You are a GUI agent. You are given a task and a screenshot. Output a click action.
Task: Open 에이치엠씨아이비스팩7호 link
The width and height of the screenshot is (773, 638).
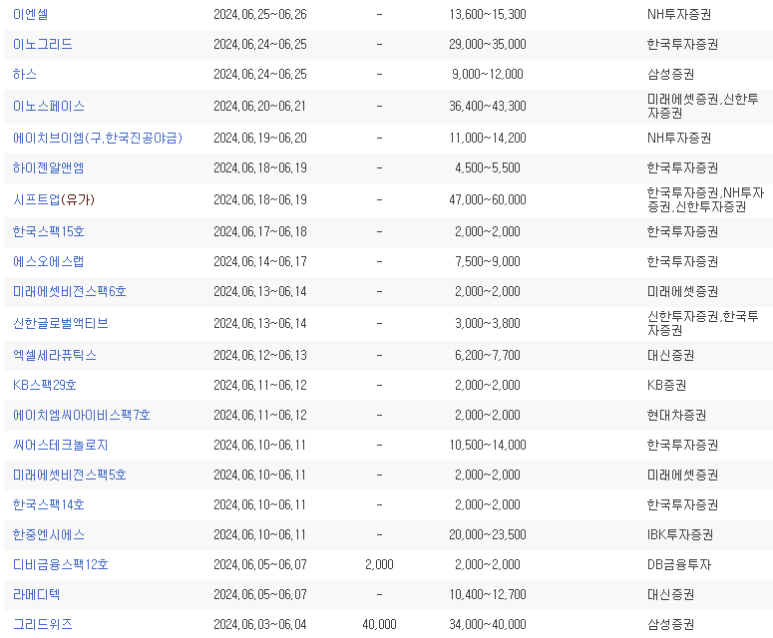[81, 415]
